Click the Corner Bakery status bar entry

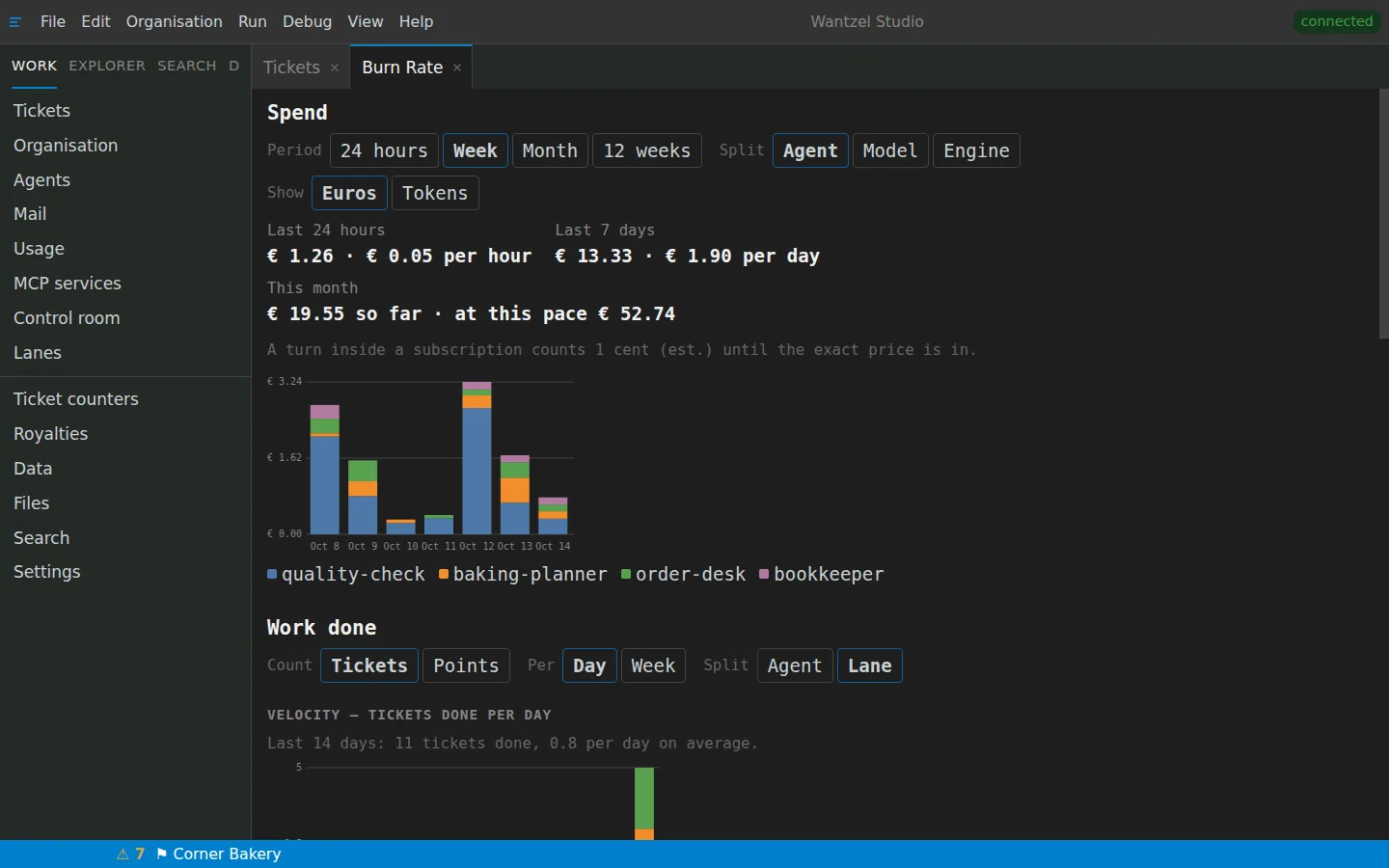[x=218, y=854]
